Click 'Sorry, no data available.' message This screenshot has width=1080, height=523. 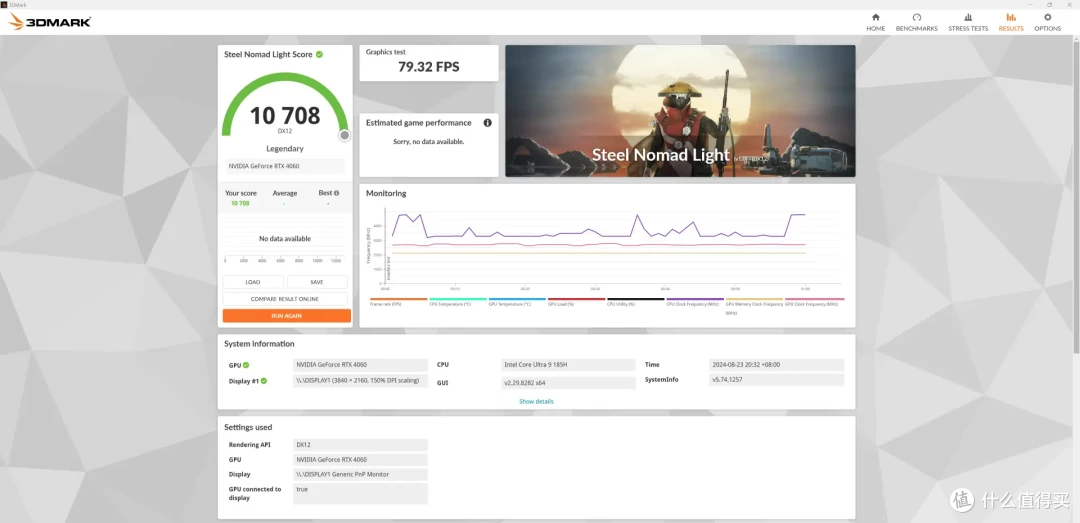[x=428, y=141]
